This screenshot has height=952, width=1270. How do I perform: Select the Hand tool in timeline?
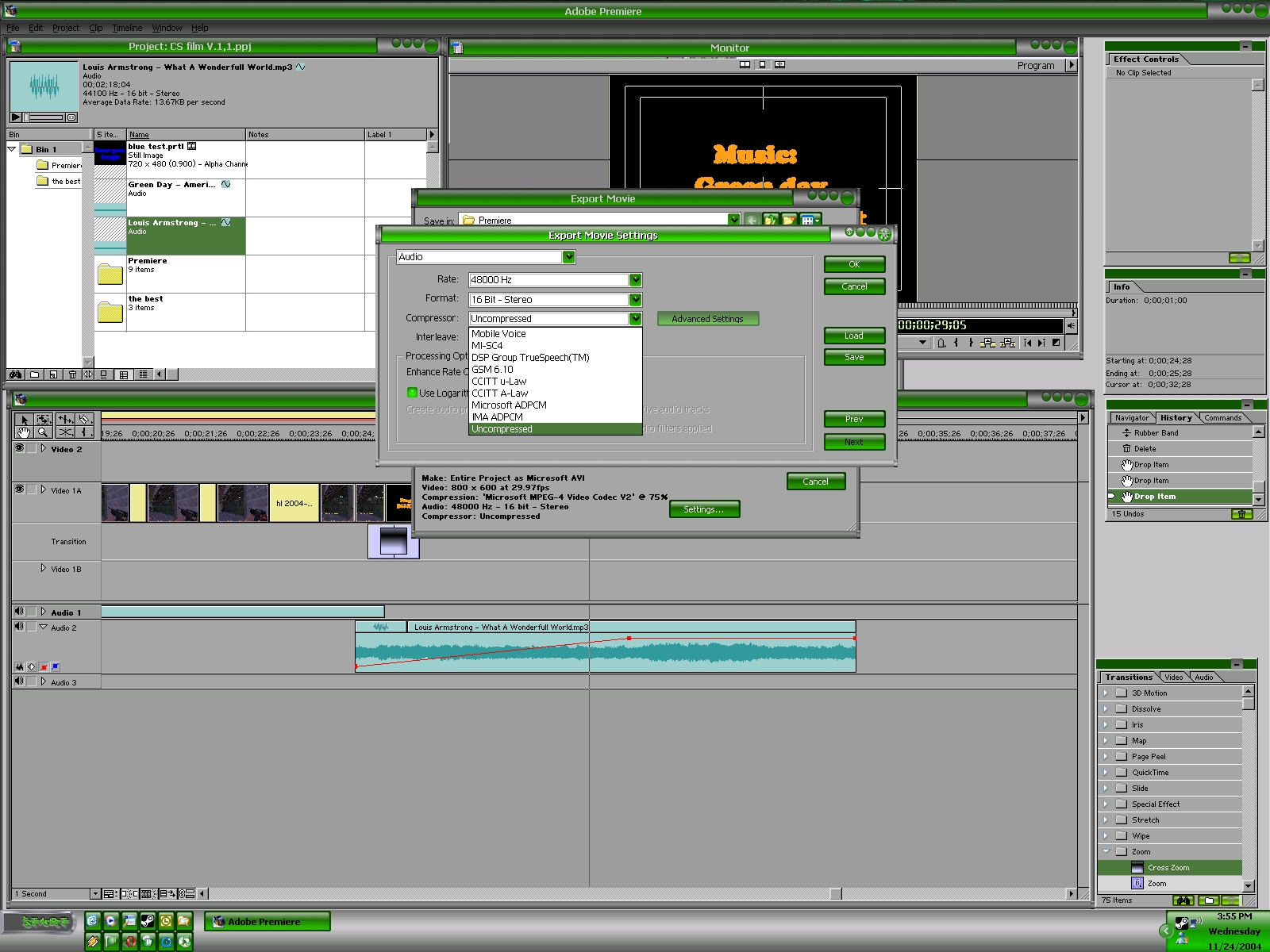[24, 432]
